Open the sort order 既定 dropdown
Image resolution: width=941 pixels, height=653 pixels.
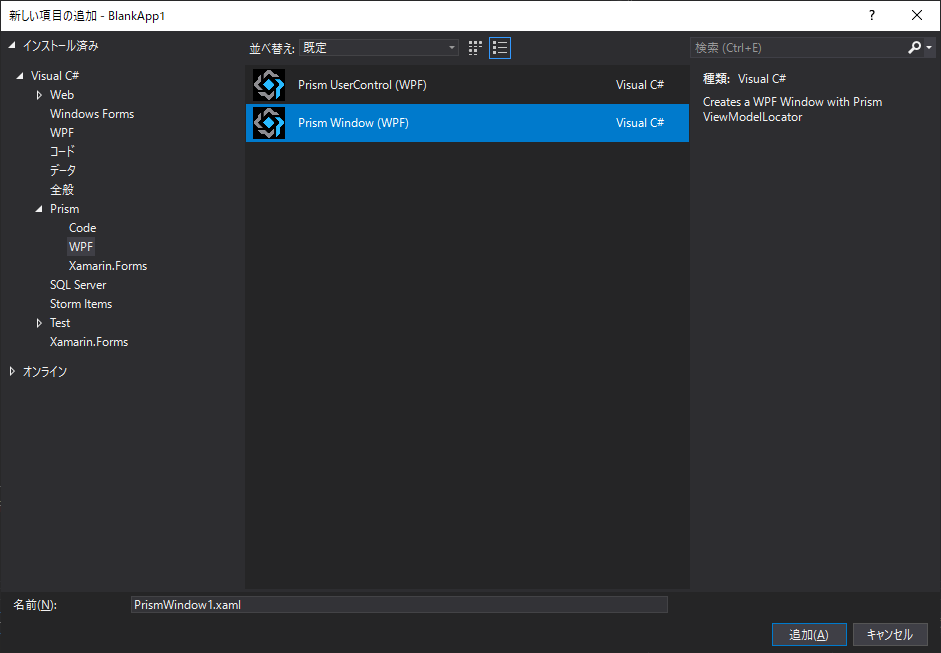[379, 48]
